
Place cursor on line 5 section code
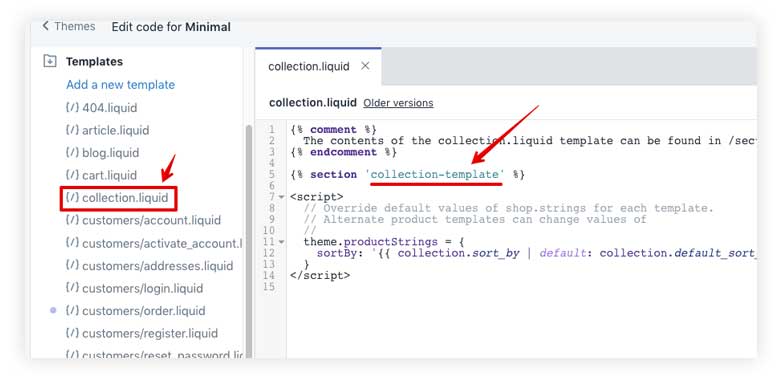407,175
